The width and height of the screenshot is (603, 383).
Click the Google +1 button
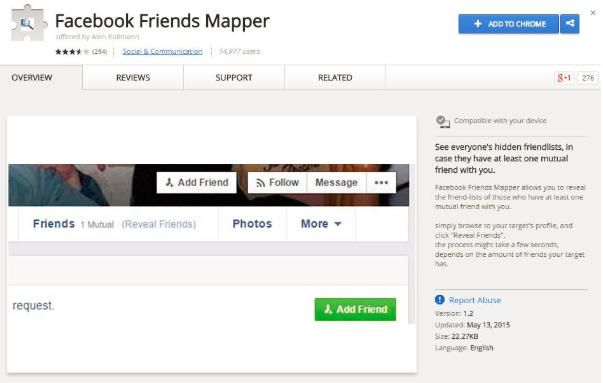[x=564, y=78]
